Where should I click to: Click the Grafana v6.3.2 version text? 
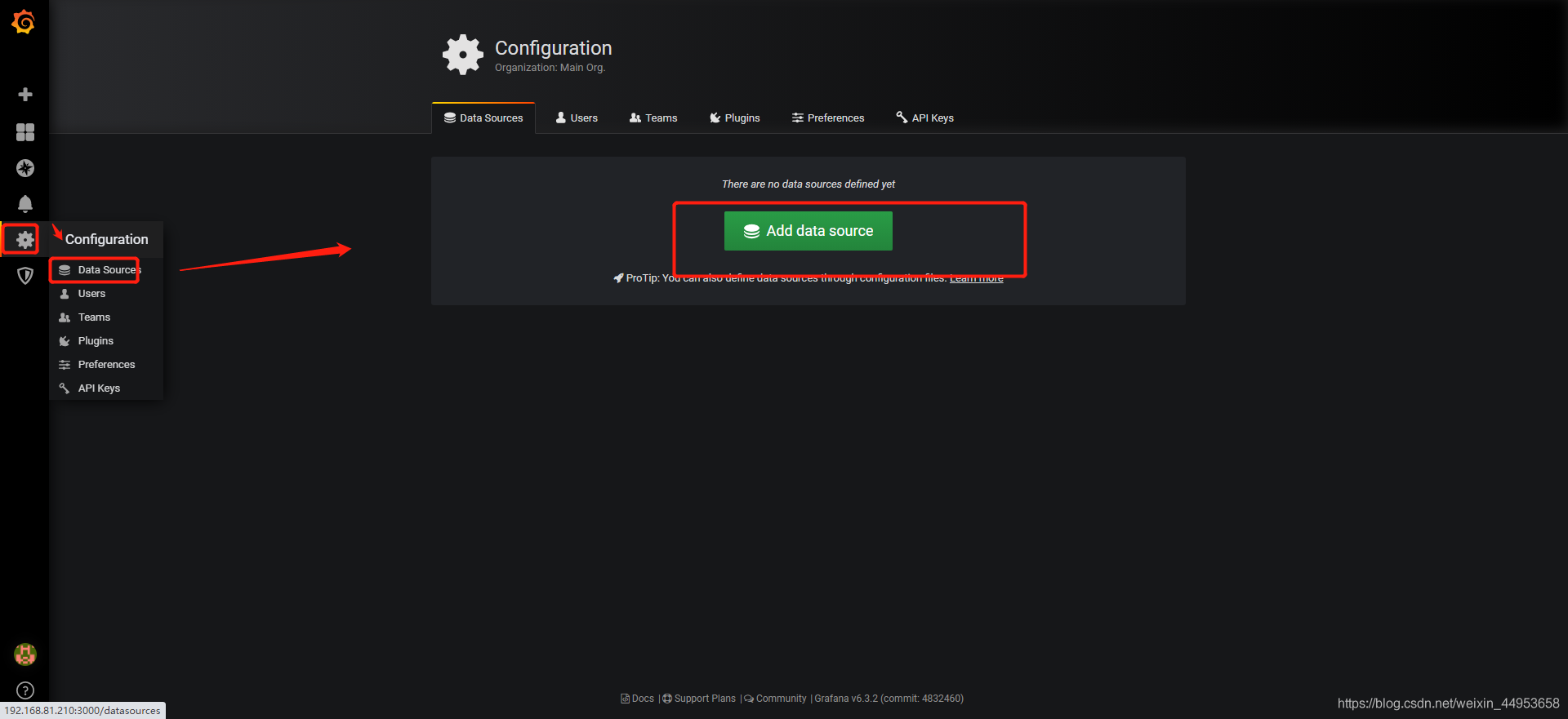[x=889, y=699]
